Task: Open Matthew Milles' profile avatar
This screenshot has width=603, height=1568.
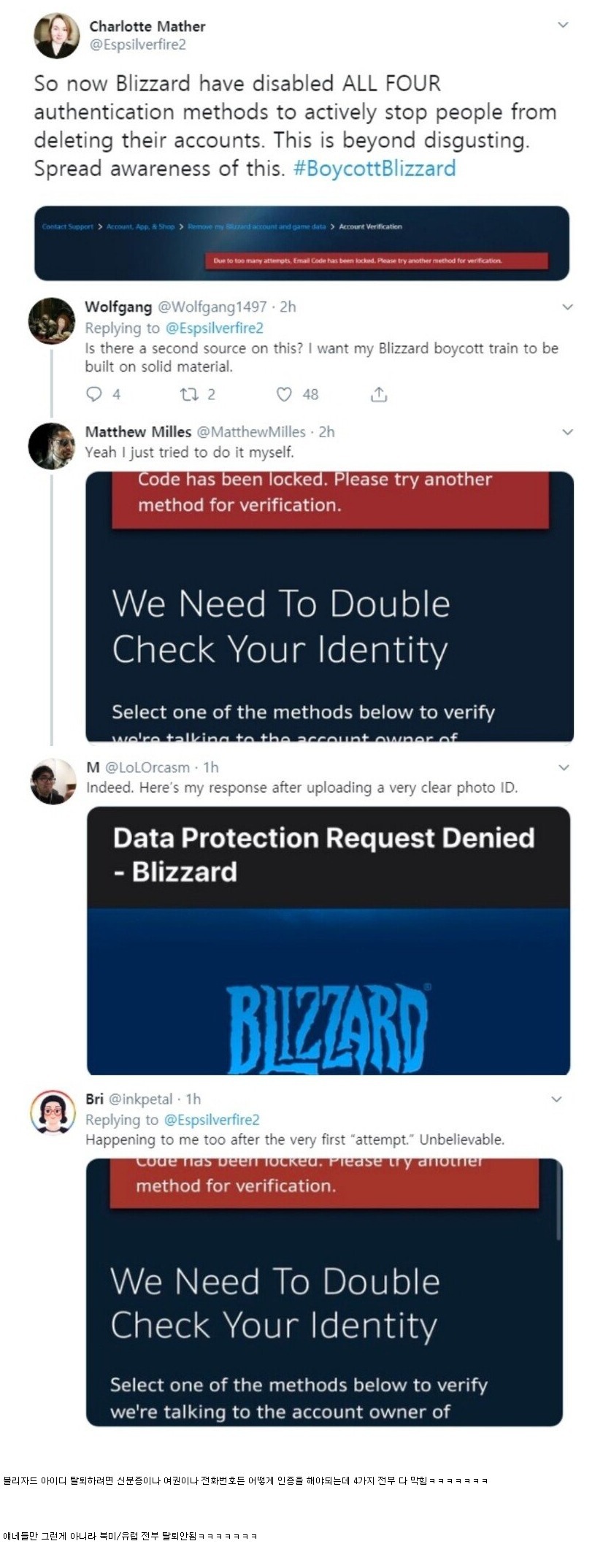Action: click(x=52, y=446)
